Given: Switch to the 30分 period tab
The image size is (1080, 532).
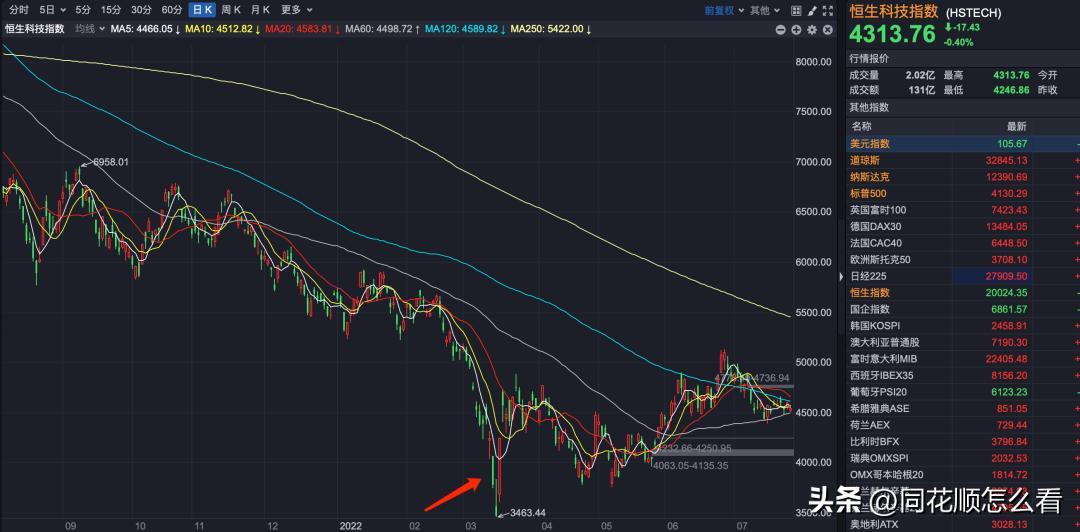Looking at the screenshot, I should click(141, 10).
